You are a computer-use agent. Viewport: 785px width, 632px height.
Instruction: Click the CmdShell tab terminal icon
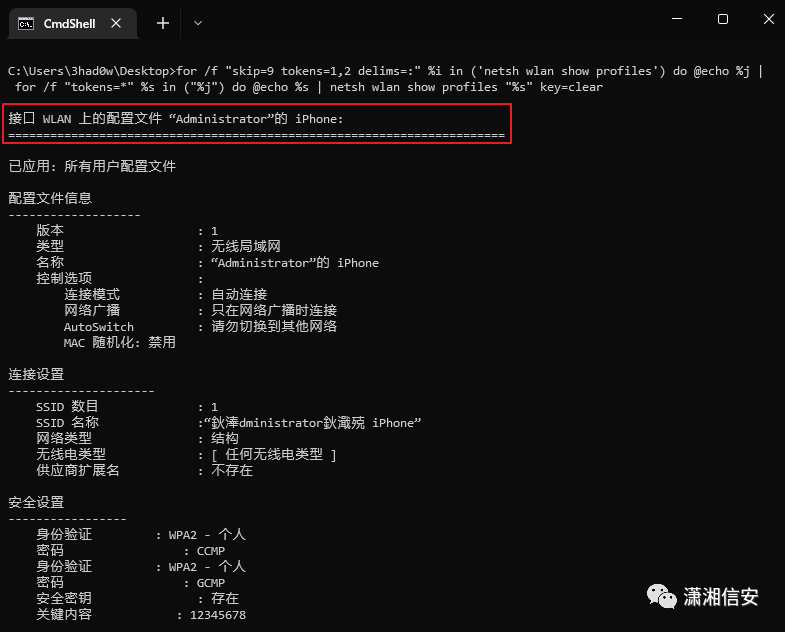(x=26, y=24)
